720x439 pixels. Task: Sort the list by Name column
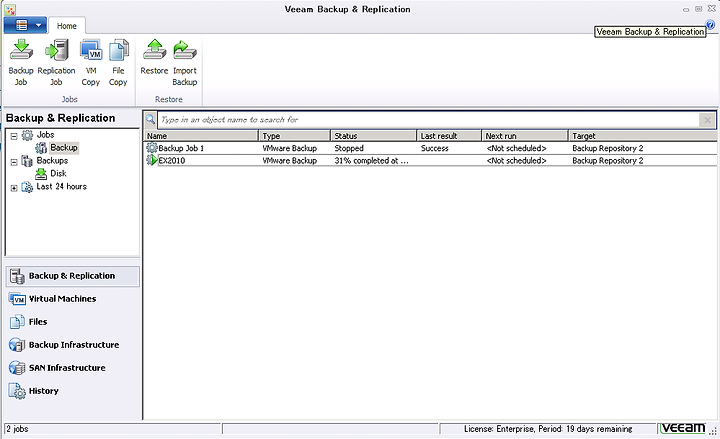point(201,136)
